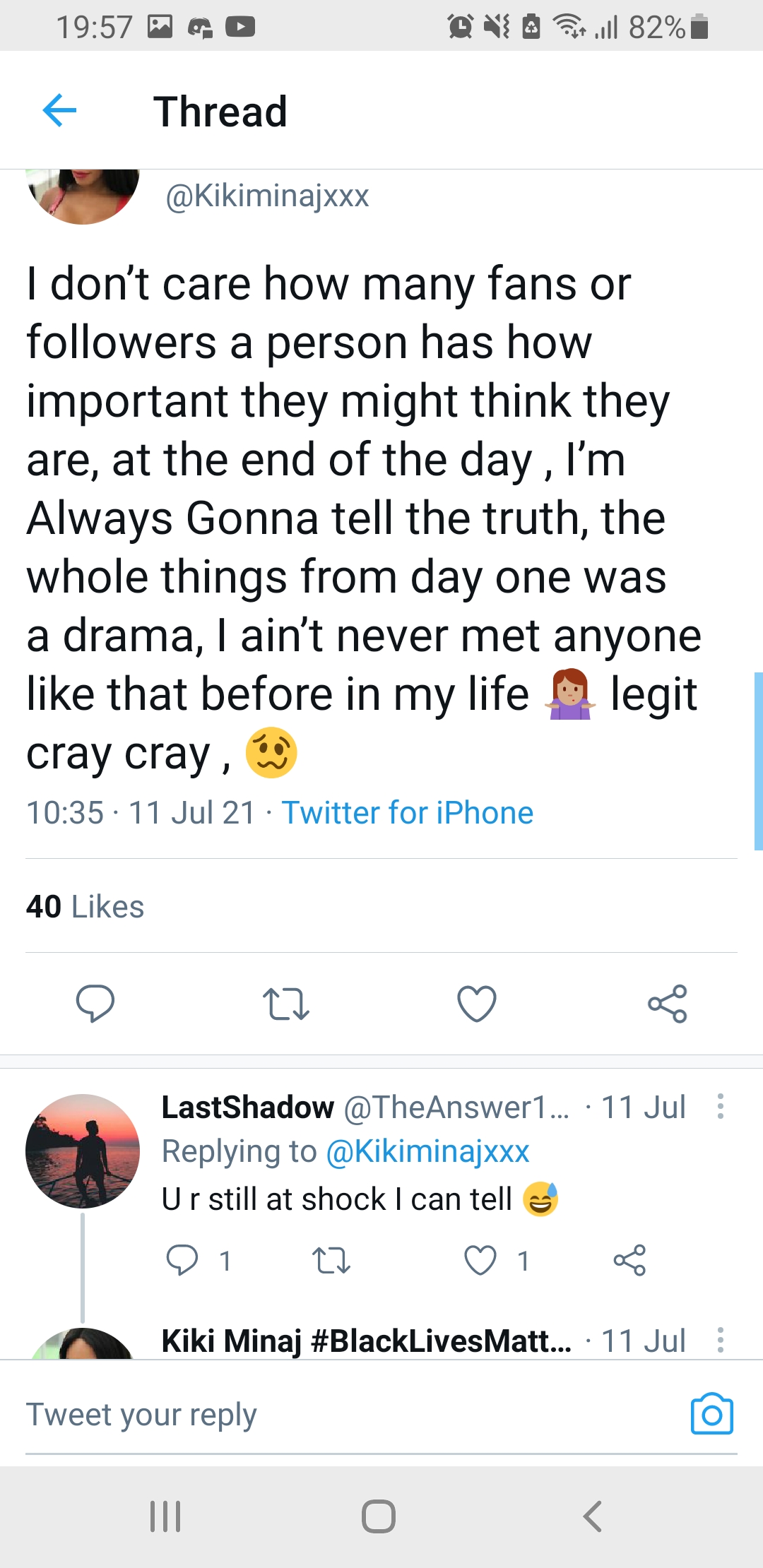Retweet the main tweet
The height and width of the screenshot is (1568, 763).
tap(285, 1003)
